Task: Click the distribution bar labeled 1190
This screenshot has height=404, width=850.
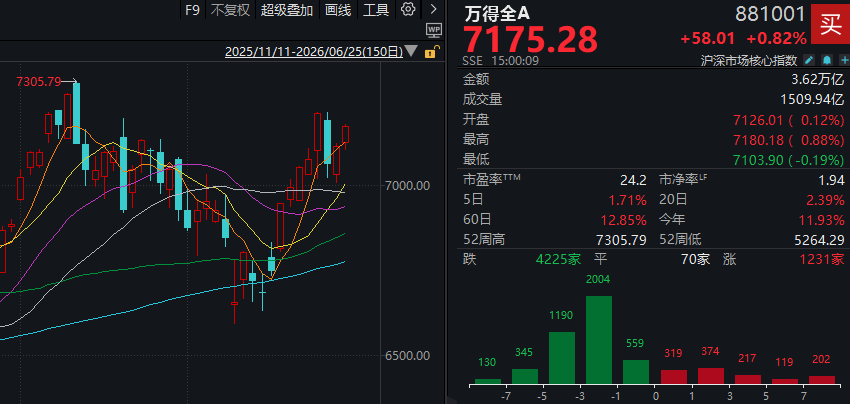Action: point(562,358)
